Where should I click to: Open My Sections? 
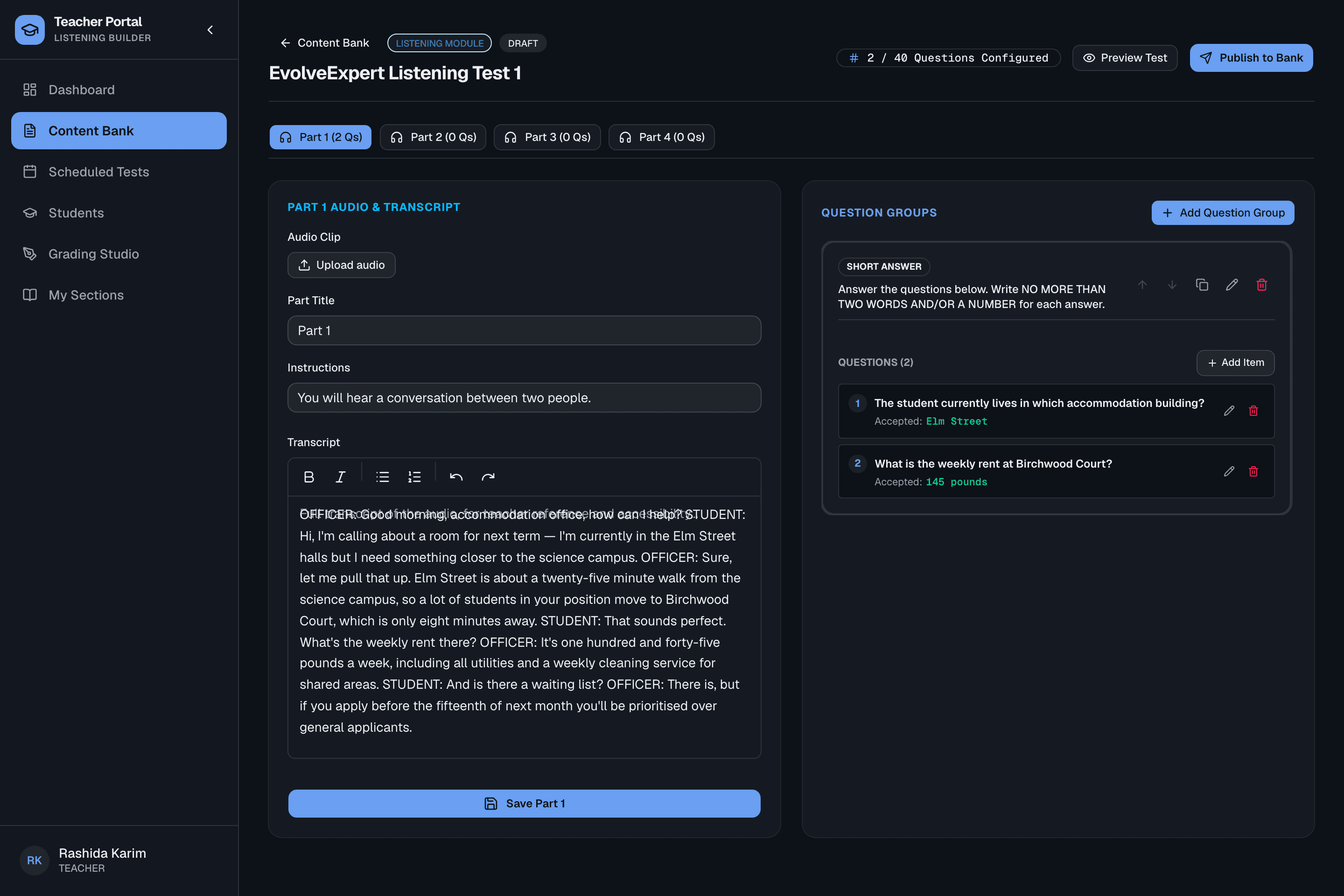point(119,295)
